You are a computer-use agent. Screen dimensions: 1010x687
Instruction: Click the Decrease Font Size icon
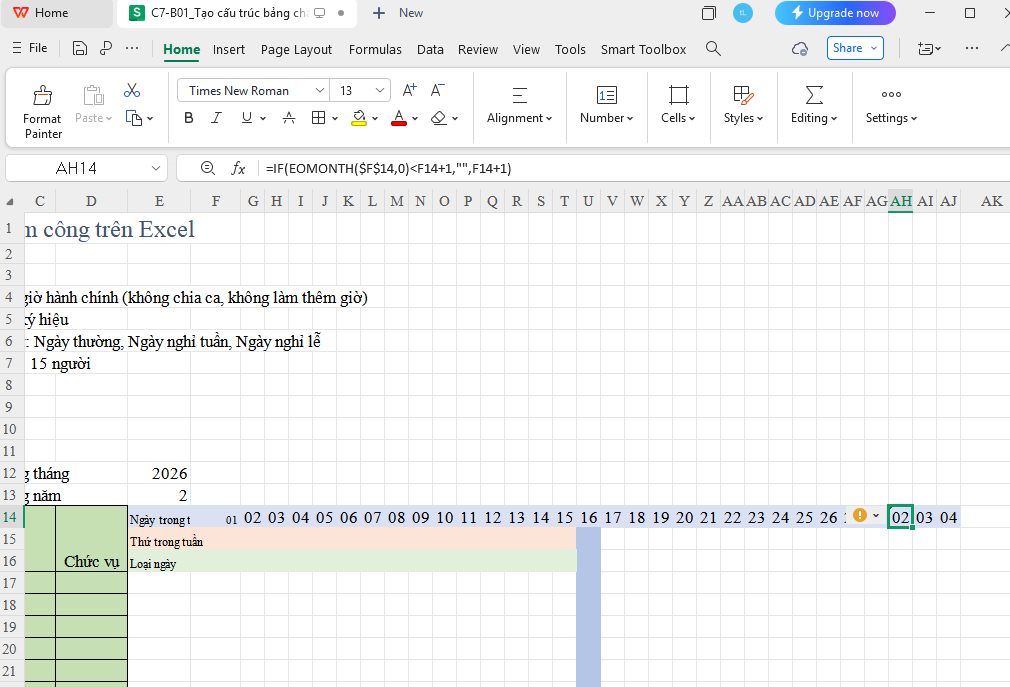(x=437, y=91)
